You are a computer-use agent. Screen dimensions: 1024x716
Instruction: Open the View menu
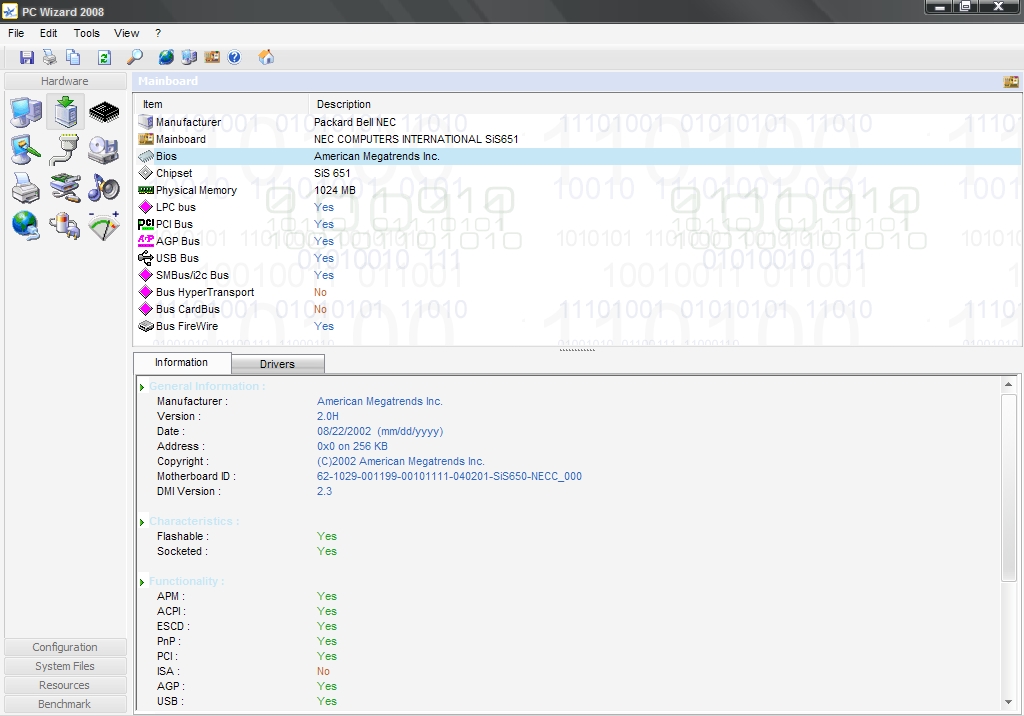coord(126,33)
